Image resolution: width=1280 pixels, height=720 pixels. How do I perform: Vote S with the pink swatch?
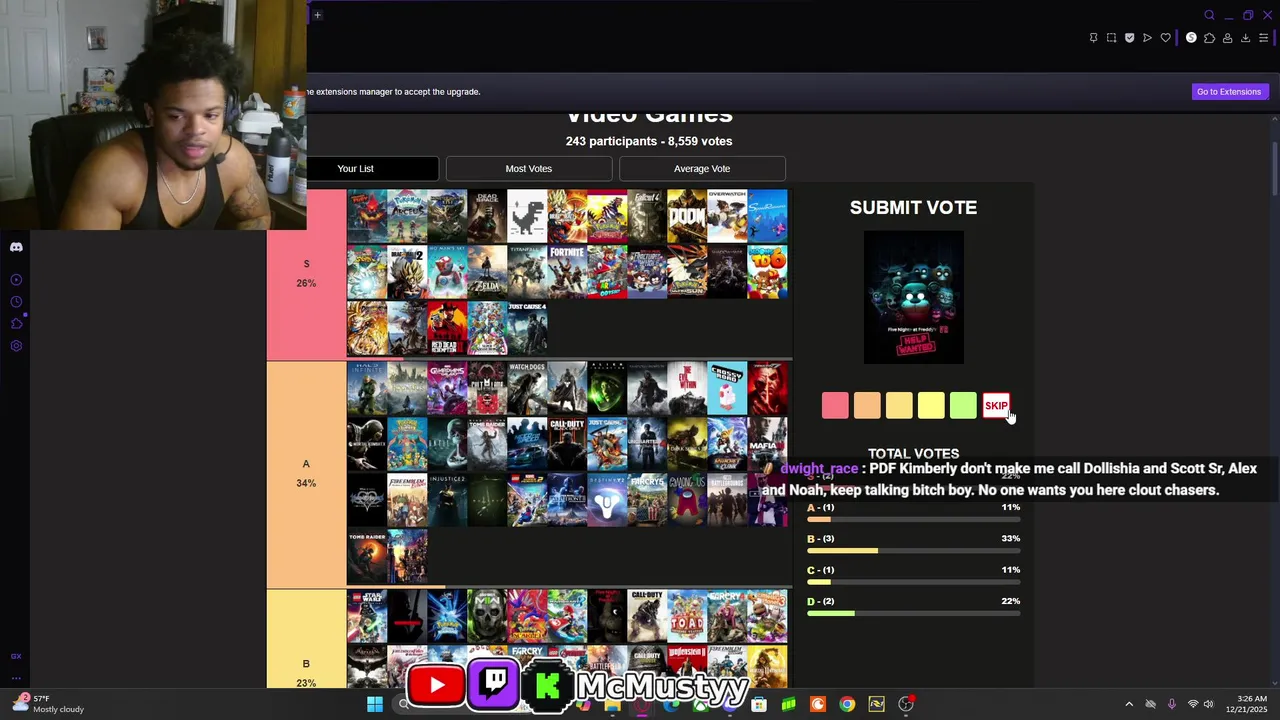point(835,405)
